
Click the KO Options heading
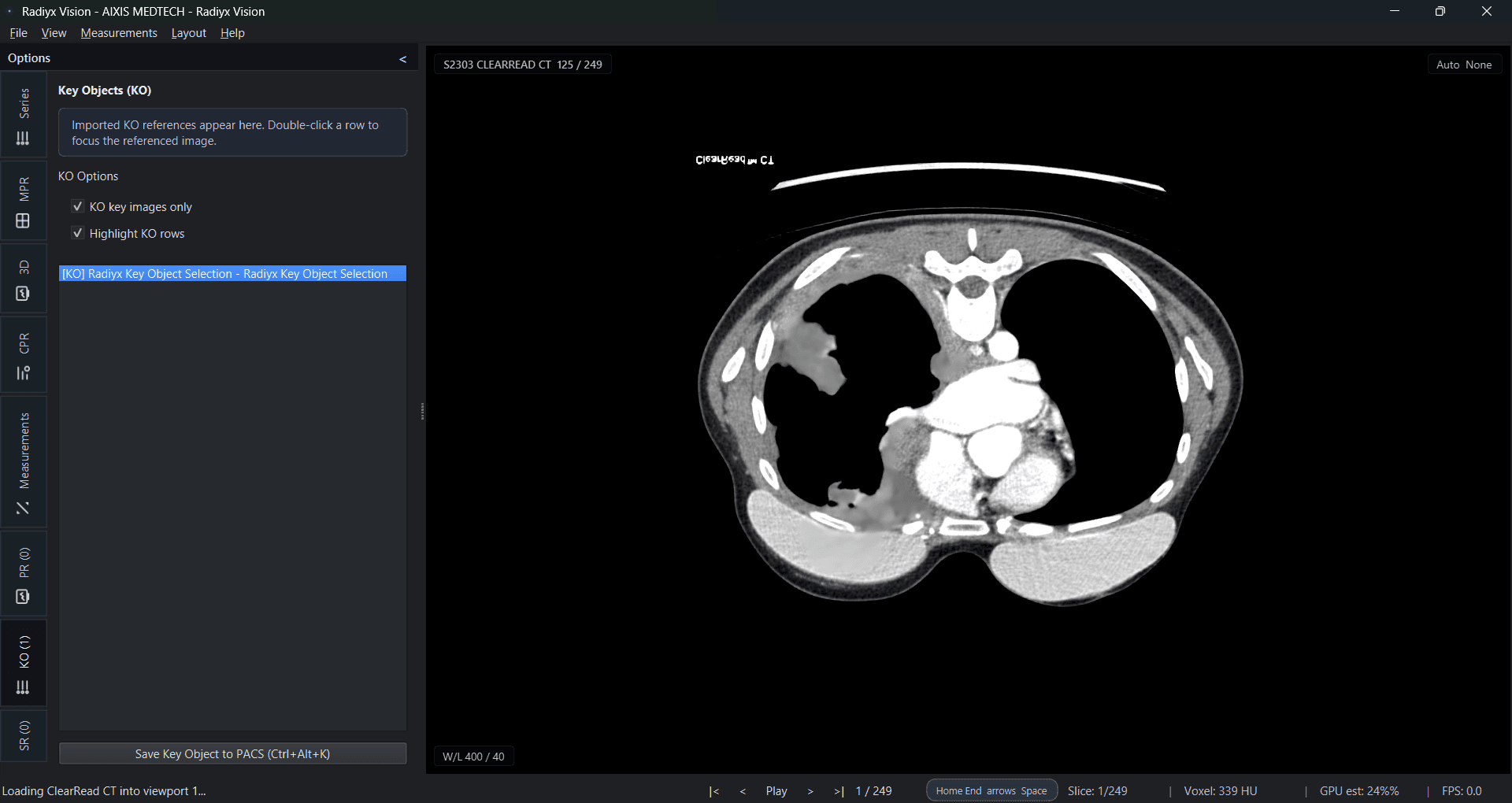tap(88, 176)
